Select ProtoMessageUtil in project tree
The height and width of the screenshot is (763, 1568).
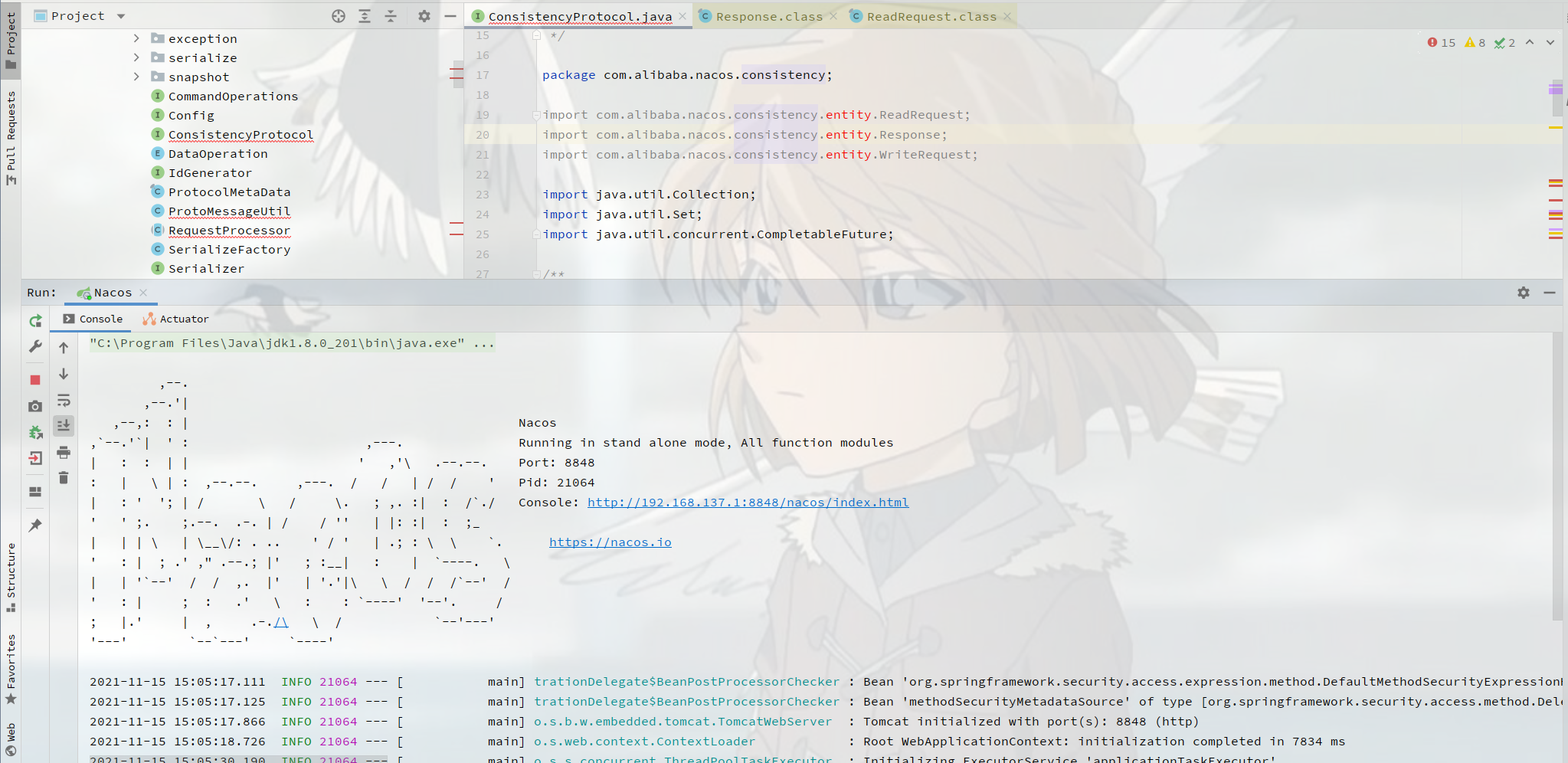point(229,211)
